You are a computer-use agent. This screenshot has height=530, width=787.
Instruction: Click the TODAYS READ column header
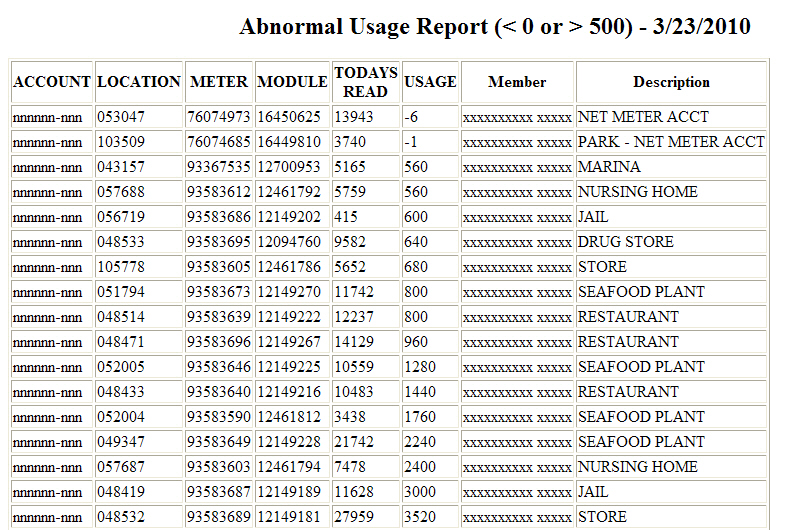(x=365, y=82)
